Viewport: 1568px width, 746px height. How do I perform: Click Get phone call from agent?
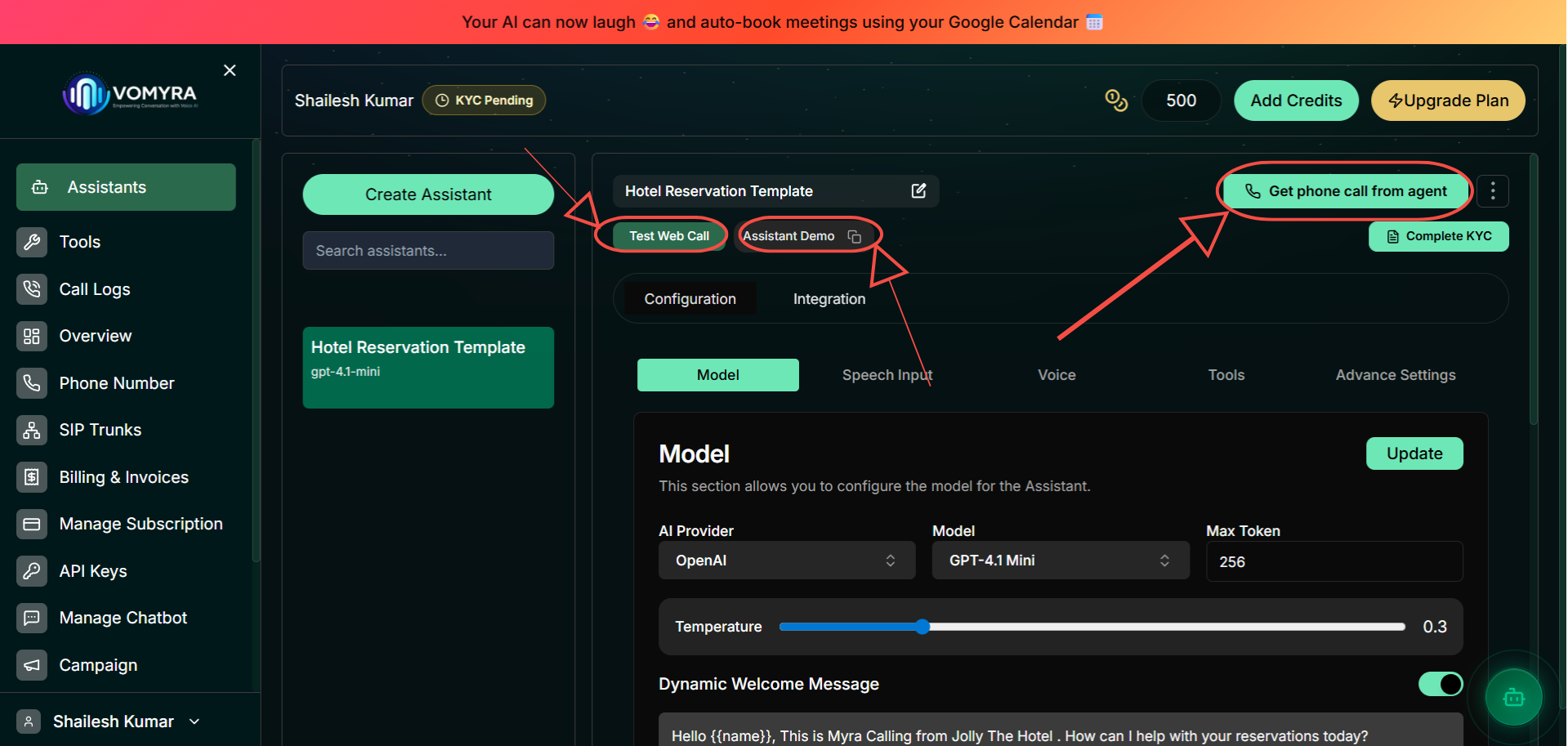point(1345,191)
